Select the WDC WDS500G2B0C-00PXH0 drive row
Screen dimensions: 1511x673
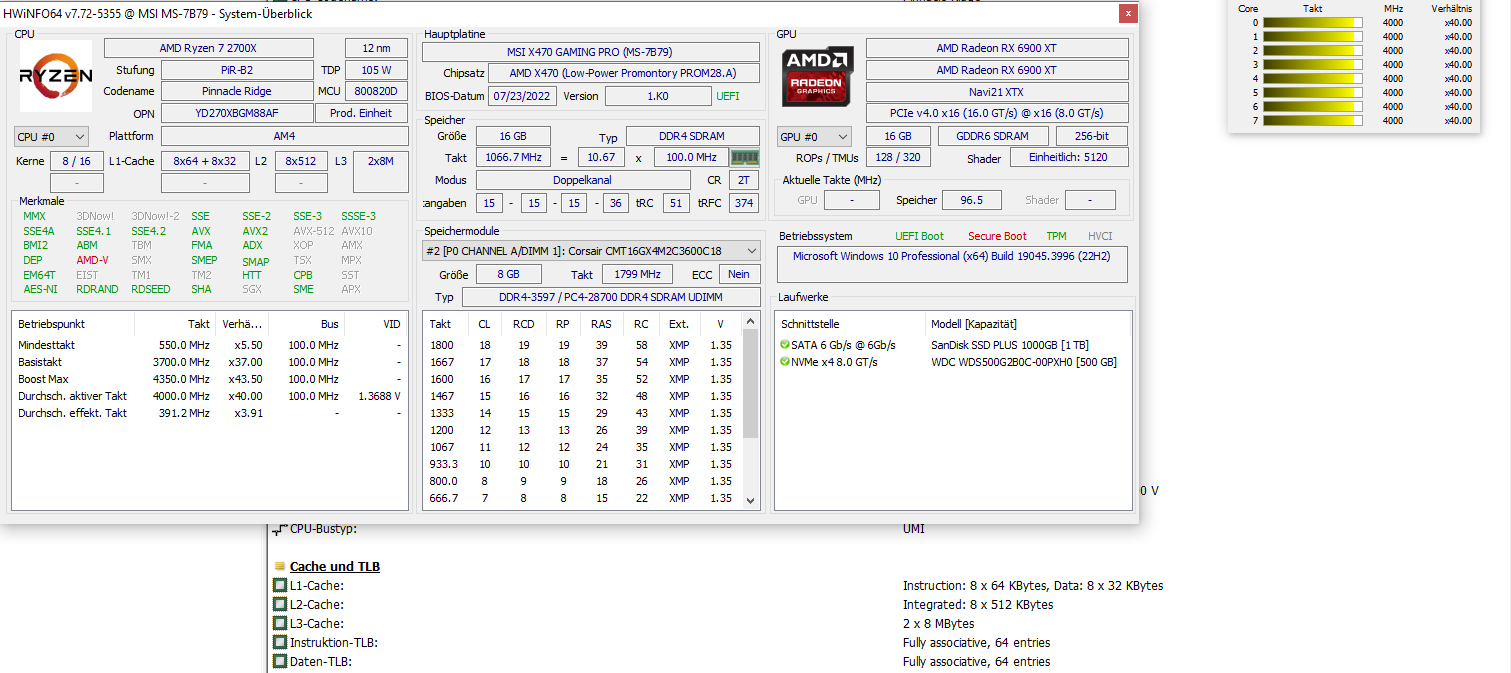[x=954, y=362]
